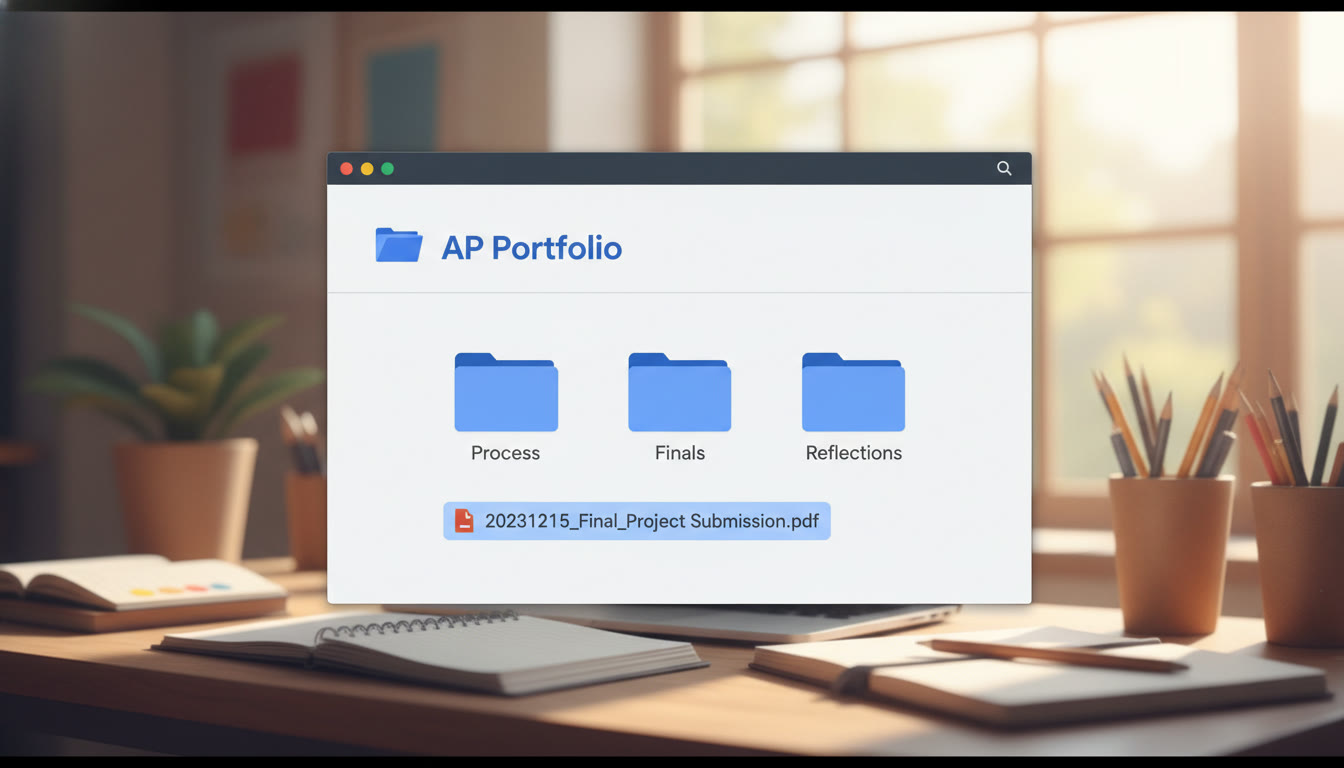Click the search magnifier icon
The width and height of the screenshot is (1344, 768).
pyautogui.click(x=1004, y=168)
